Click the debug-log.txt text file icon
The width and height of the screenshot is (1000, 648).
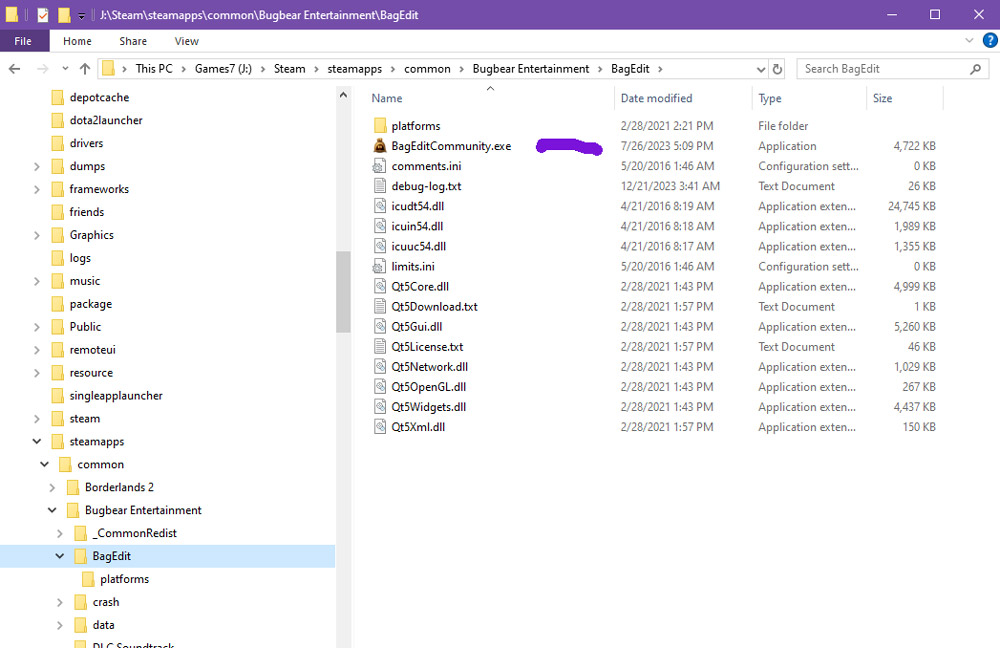[x=379, y=186]
